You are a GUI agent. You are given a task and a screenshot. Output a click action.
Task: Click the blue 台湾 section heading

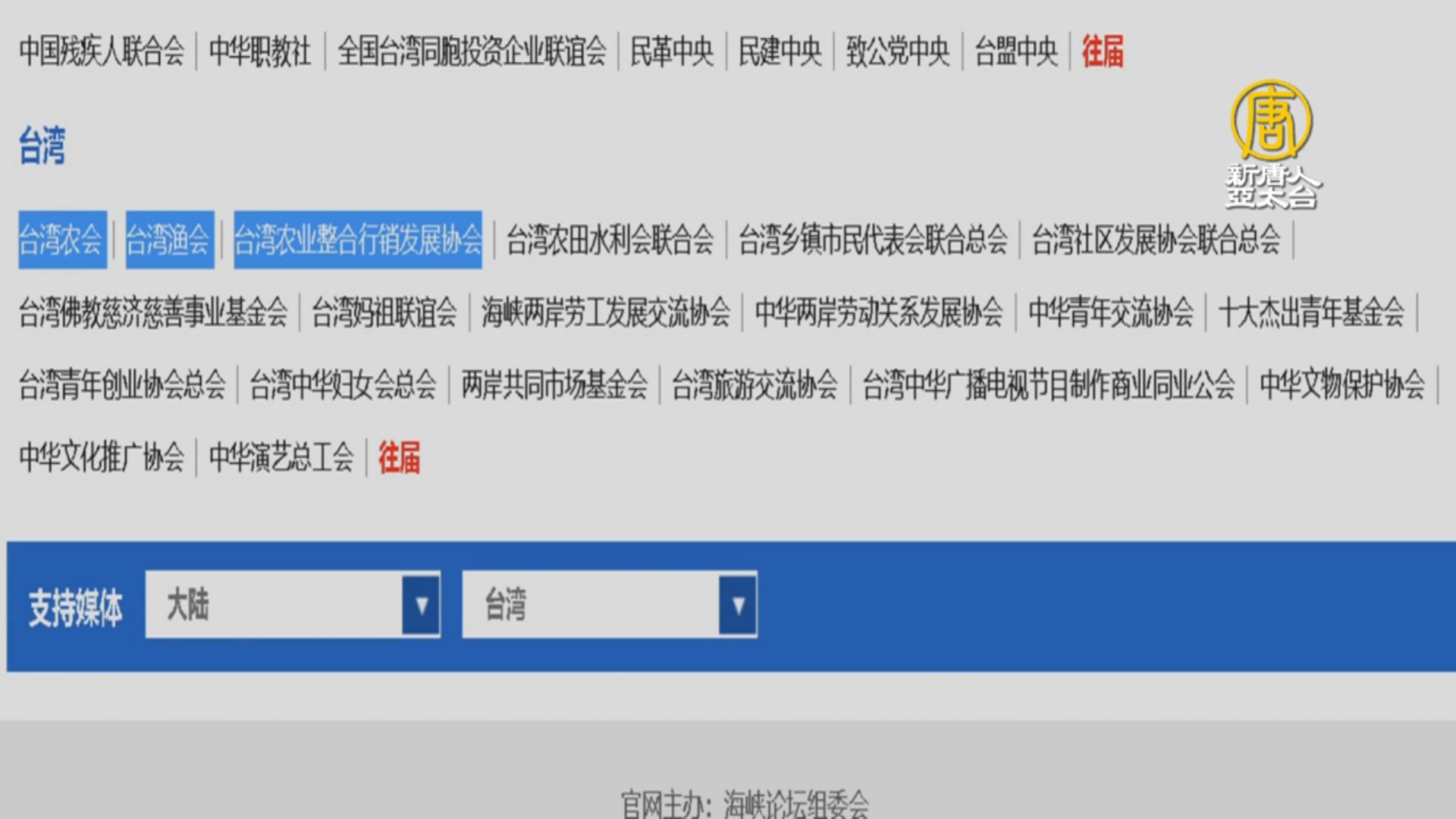(x=42, y=146)
